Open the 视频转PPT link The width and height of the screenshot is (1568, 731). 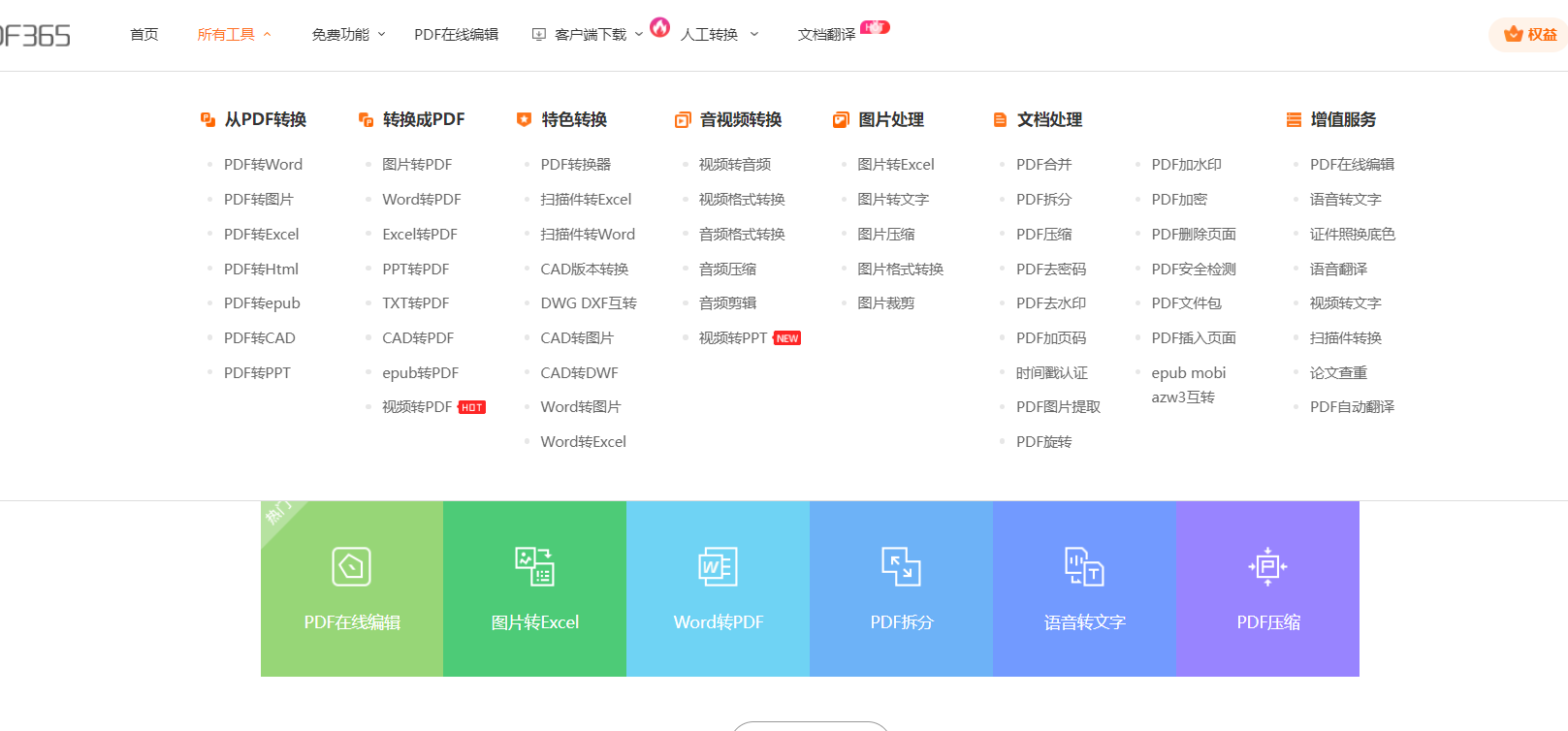pyautogui.click(x=732, y=338)
